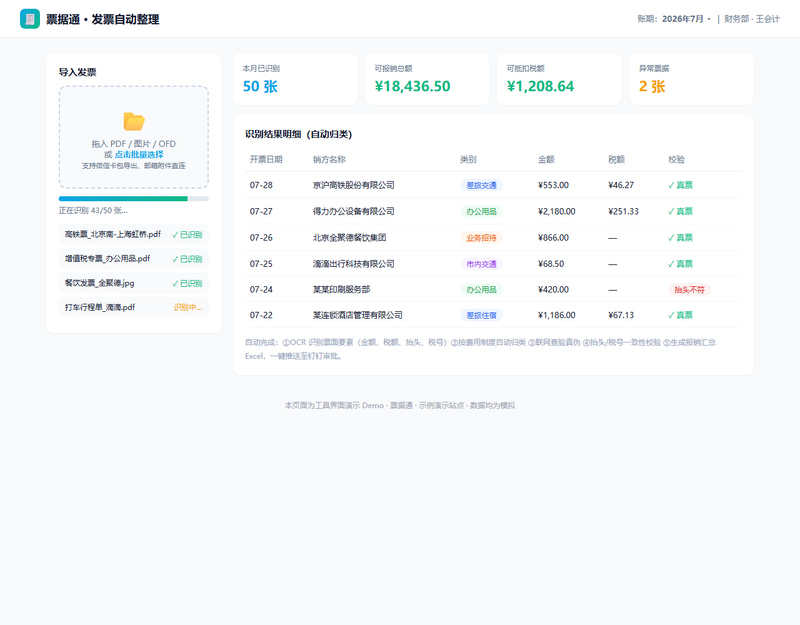Click the 可抵扣税额 ¥1,208.64 value

point(540,86)
